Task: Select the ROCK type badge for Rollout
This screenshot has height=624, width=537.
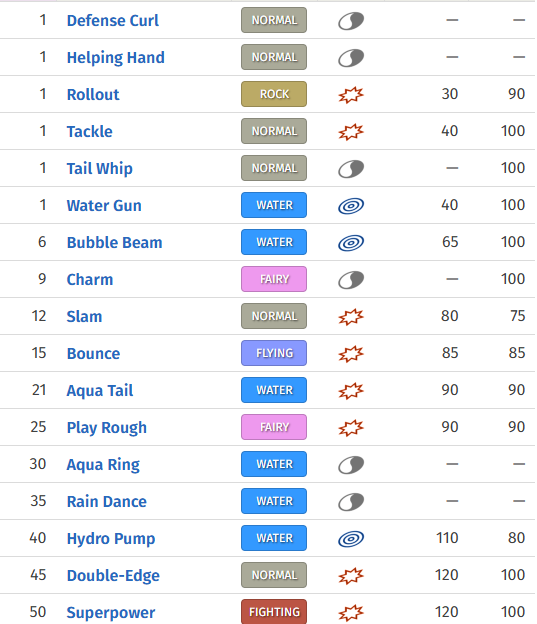Action: coord(274,94)
